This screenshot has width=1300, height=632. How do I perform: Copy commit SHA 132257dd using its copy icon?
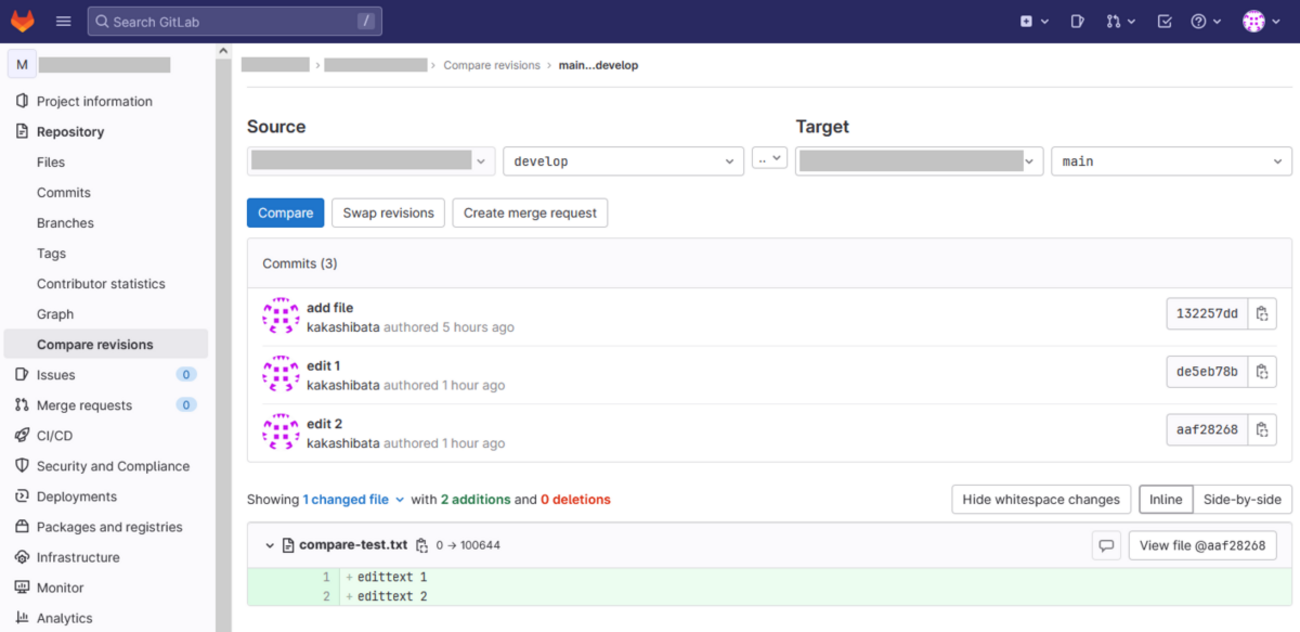point(1262,313)
